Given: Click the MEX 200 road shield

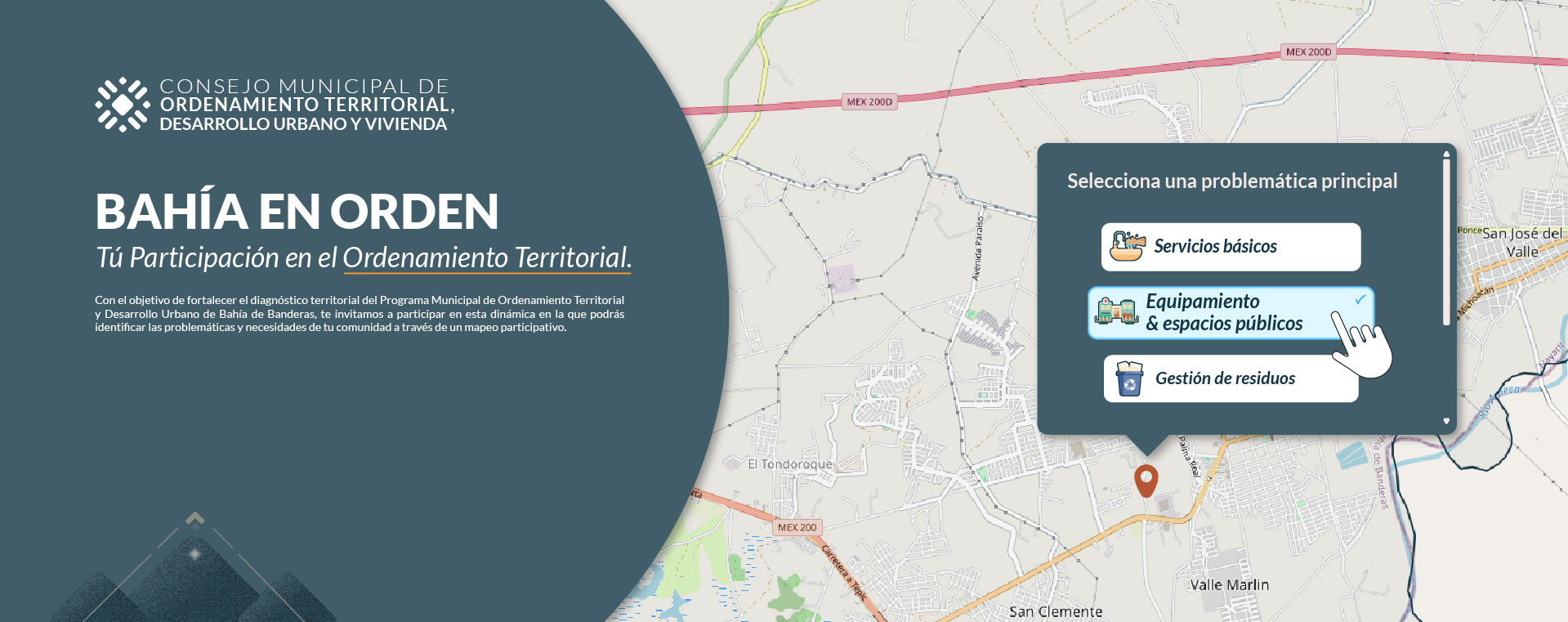Looking at the screenshot, I should (x=797, y=527).
